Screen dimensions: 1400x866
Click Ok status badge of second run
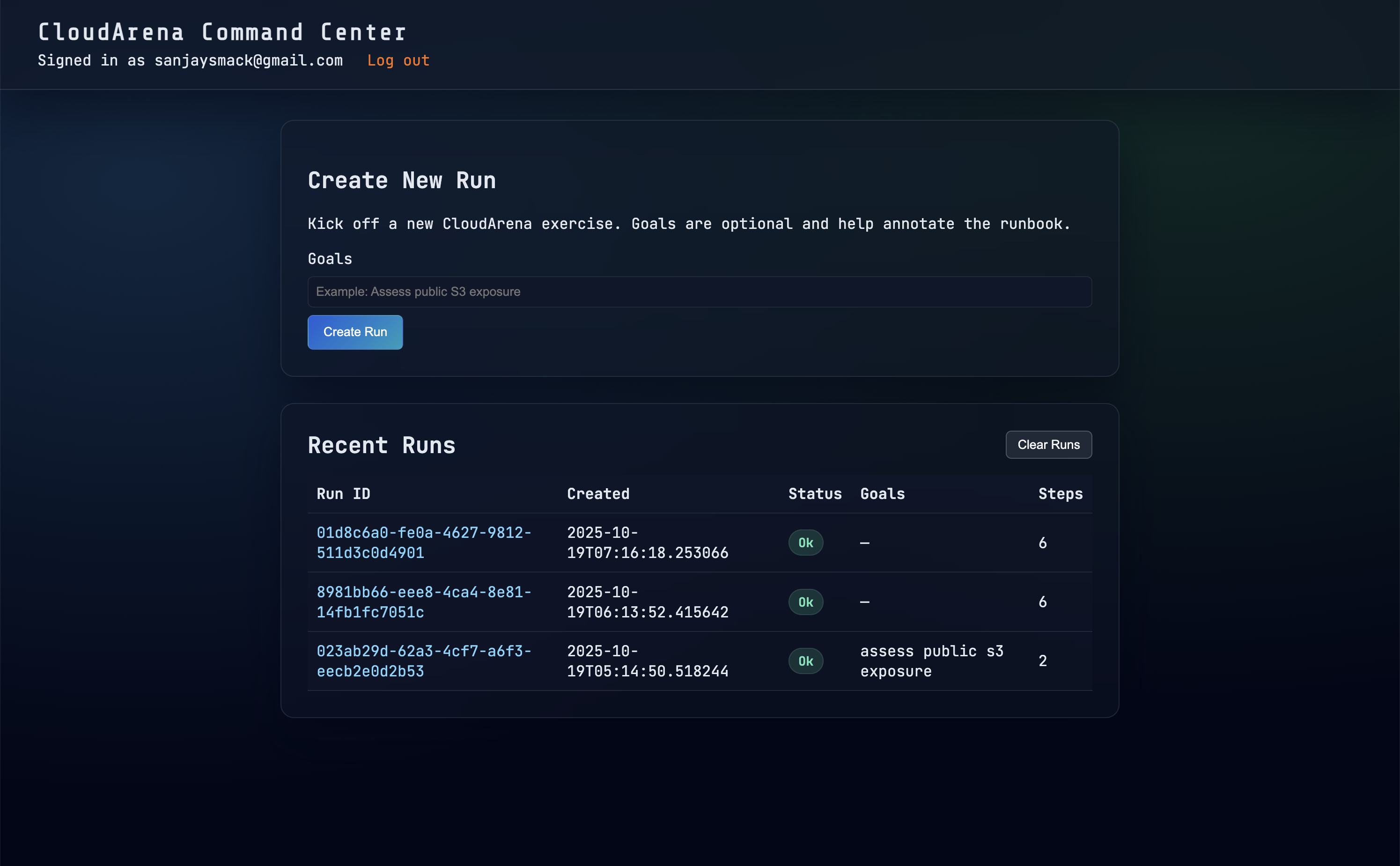805,602
